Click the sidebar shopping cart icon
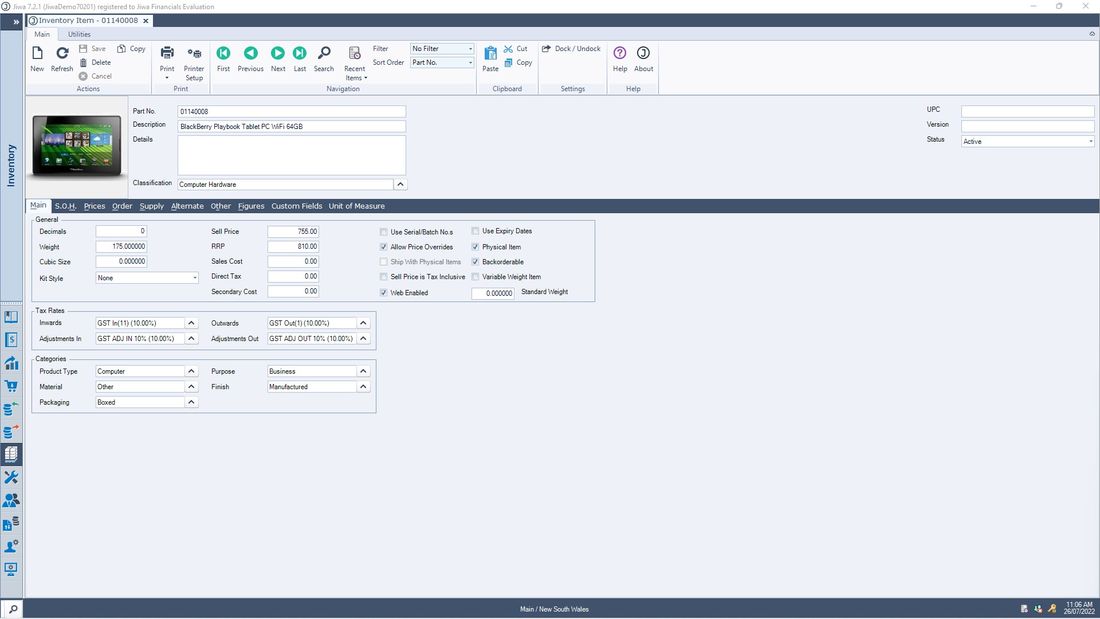 point(11,386)
